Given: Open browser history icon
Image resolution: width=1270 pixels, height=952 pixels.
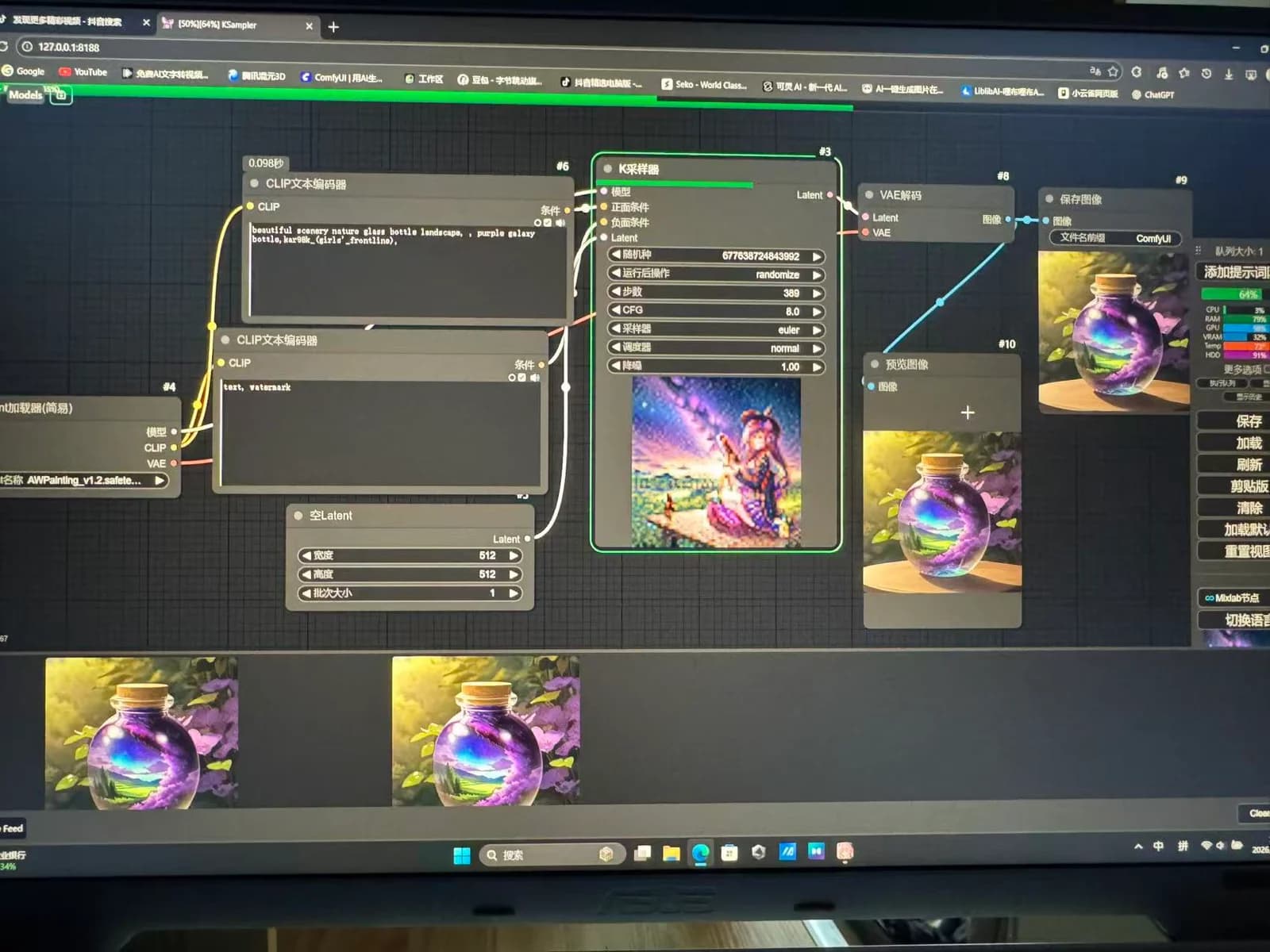Looking at the screenshot, I should tap(1206, 73).
